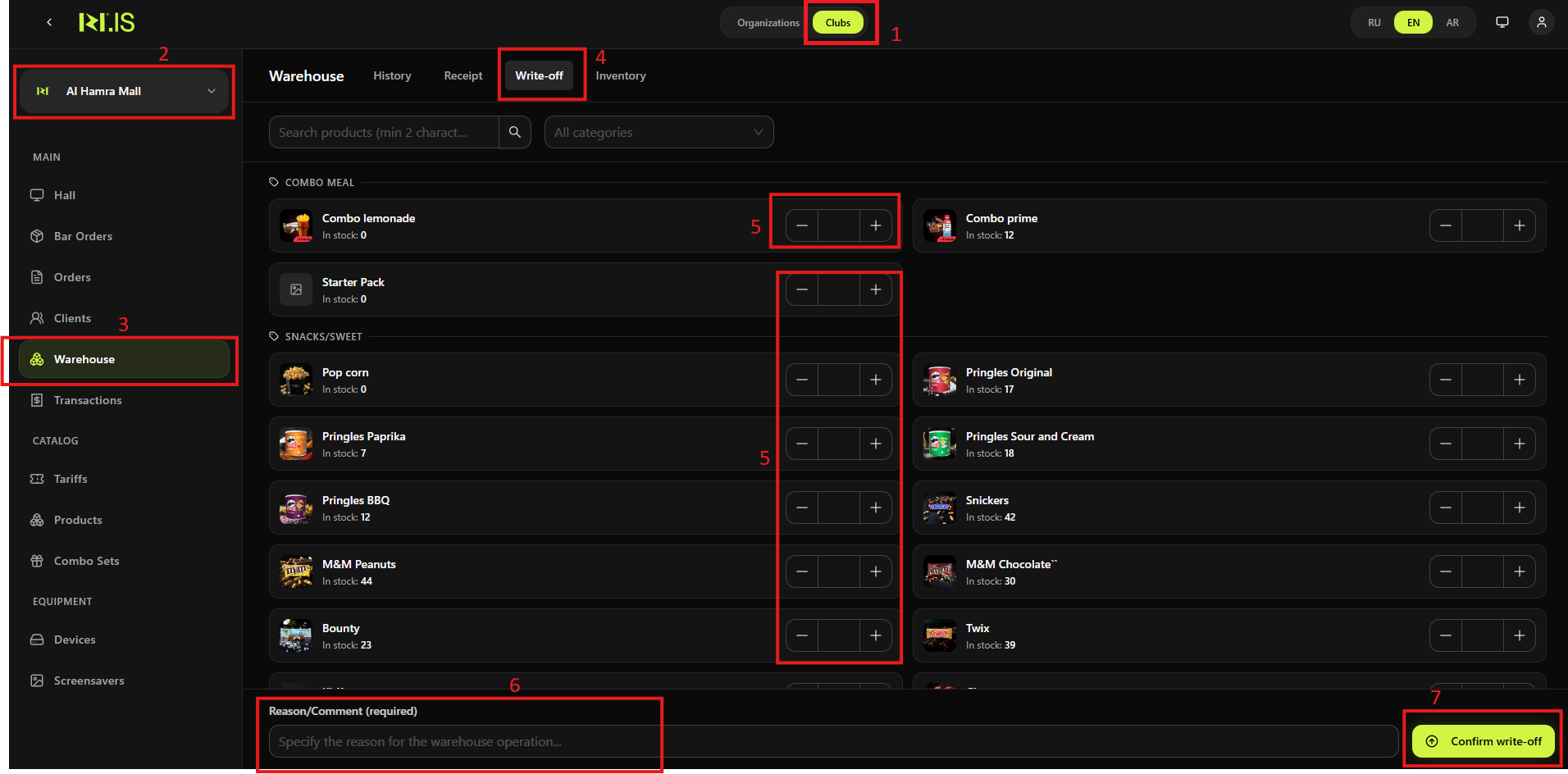
Task: Open the Screensavers section
Action: point(88,681)
